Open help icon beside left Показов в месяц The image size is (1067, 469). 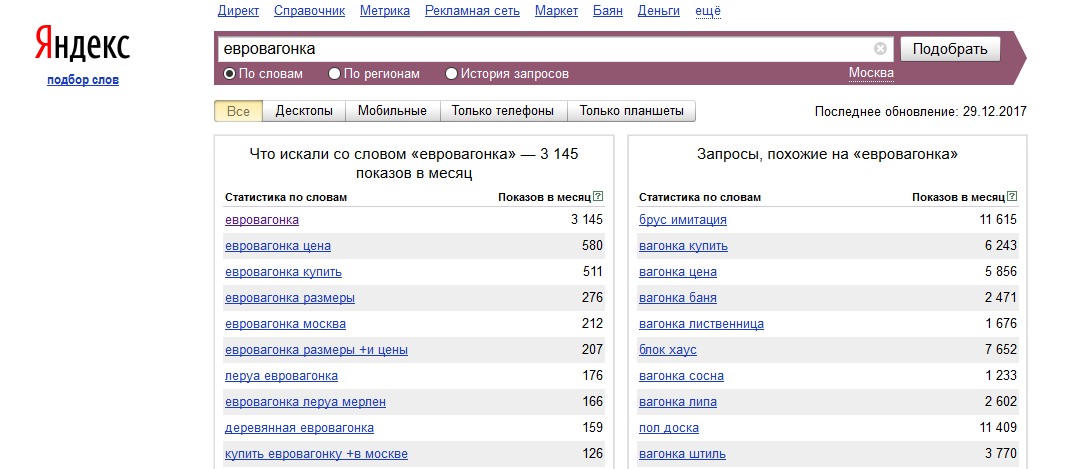pyautogui.click(x=598, y=197)
